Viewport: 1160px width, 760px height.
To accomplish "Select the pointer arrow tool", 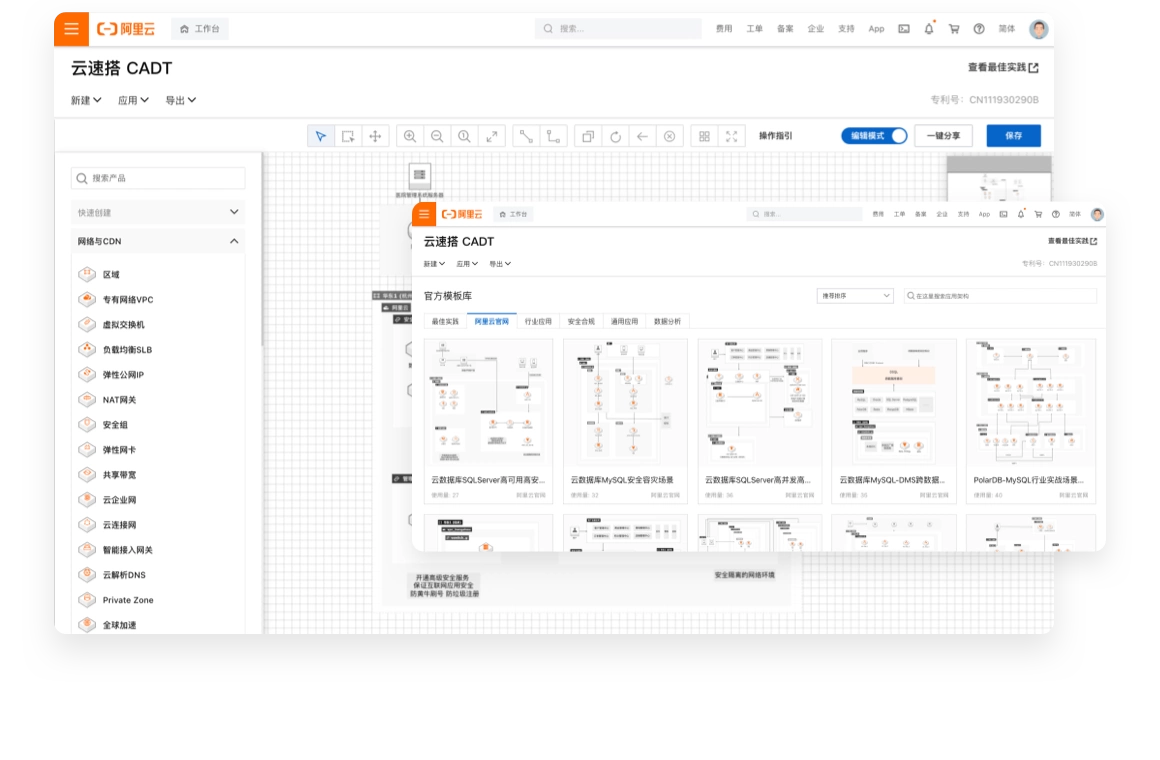I will (x=320, y=136).
